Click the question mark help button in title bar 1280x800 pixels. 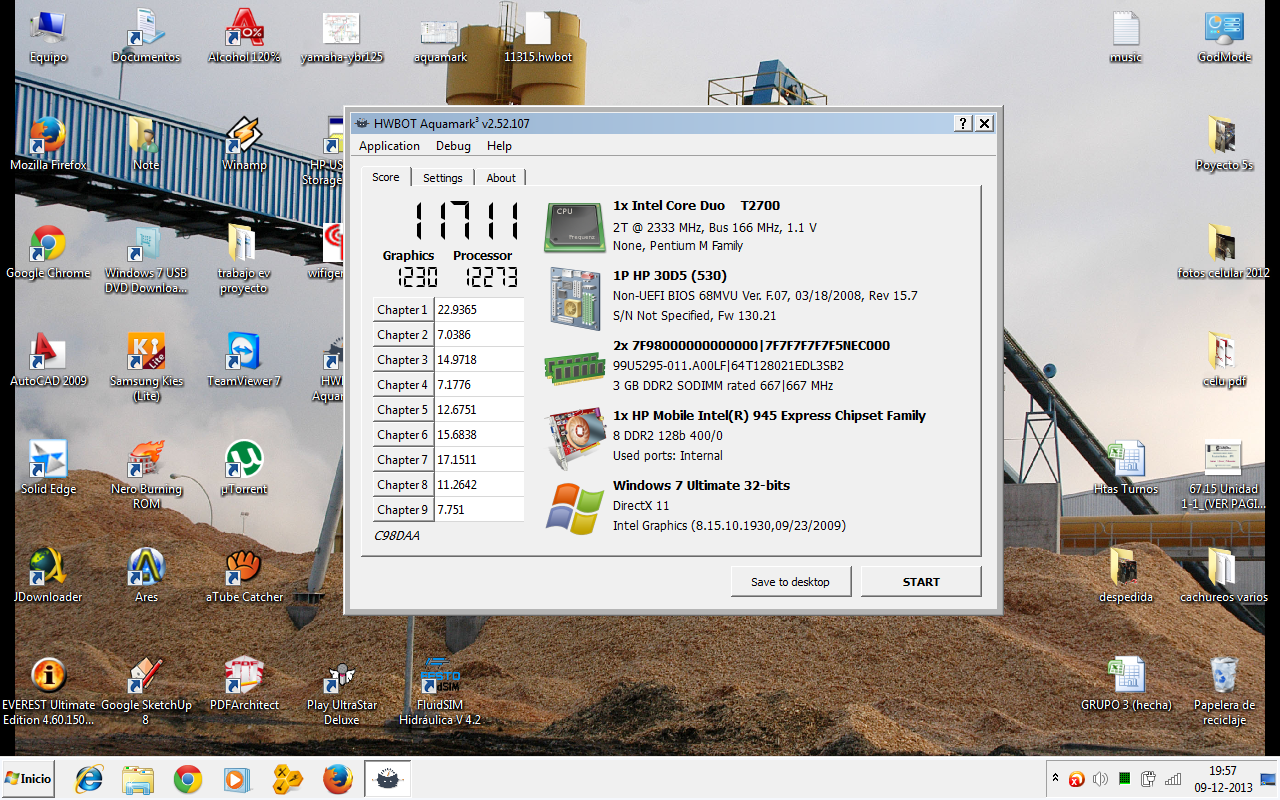coord(962,123)
